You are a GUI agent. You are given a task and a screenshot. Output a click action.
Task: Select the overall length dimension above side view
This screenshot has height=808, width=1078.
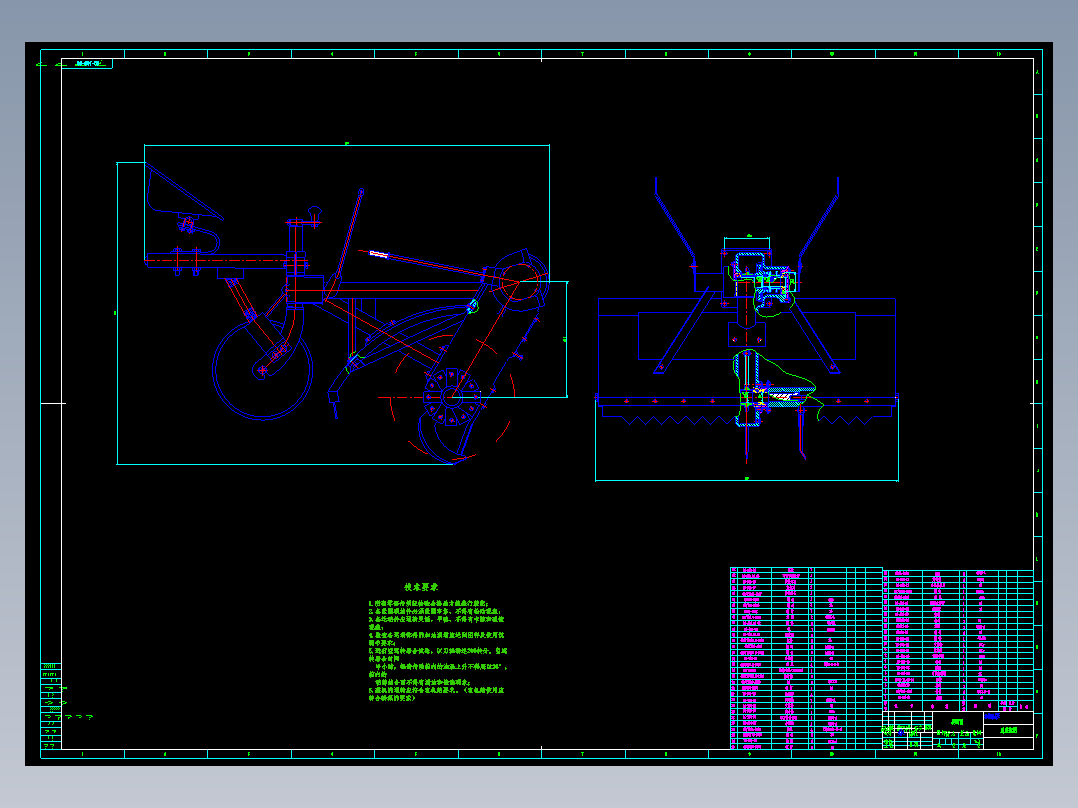point(346,145)
